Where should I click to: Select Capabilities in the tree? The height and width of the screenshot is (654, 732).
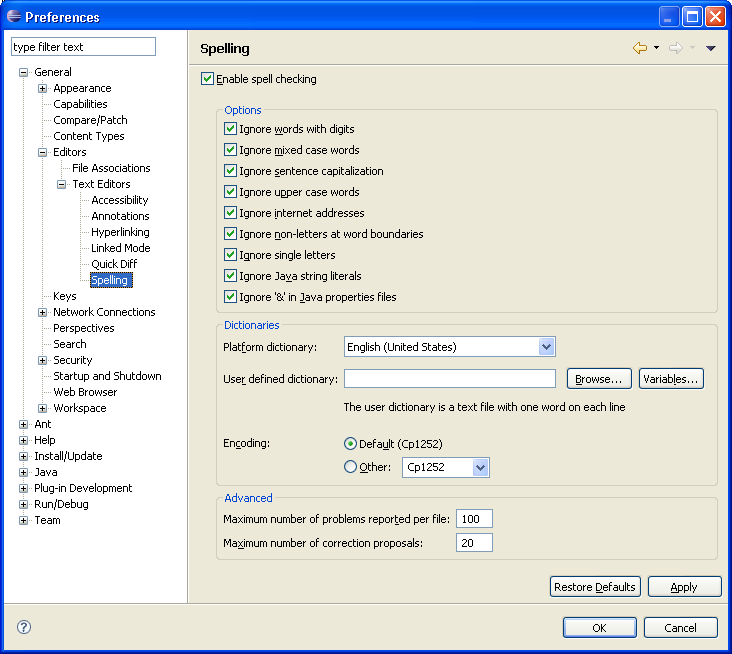80,104
